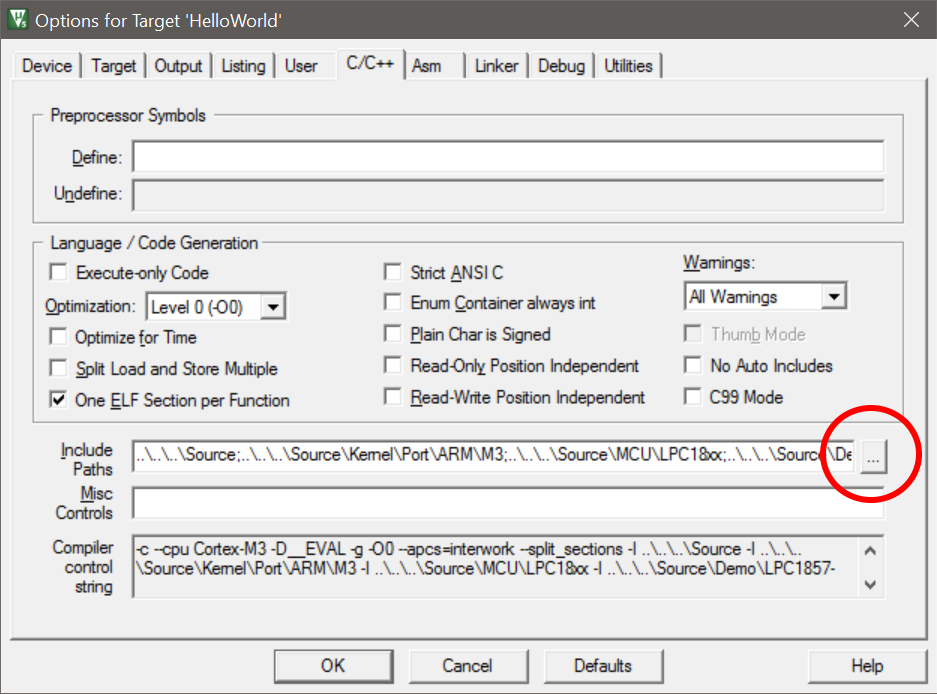Enable Execute-only Code checkbox
Viewport: 937px width, 694px height.
[59, 273]
